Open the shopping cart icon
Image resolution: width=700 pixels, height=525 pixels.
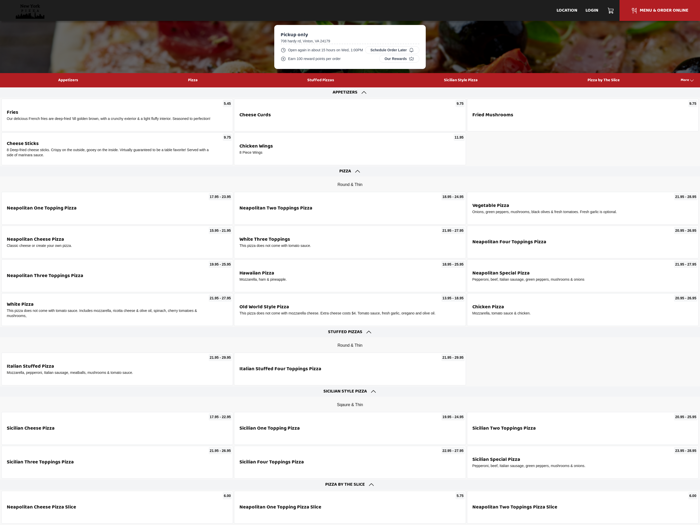tap(610, 10)
